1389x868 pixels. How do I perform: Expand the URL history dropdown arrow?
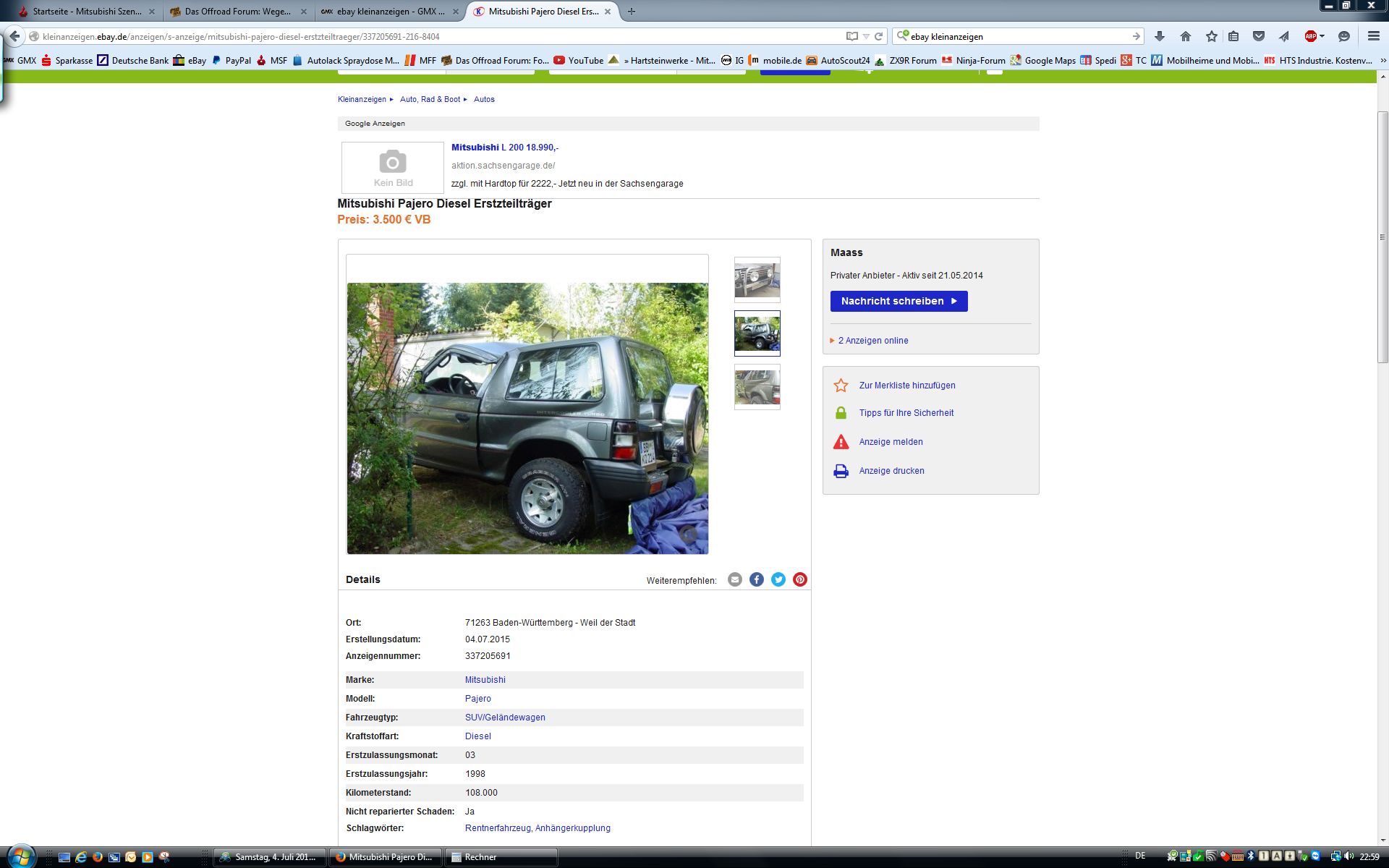click(866, 36)
